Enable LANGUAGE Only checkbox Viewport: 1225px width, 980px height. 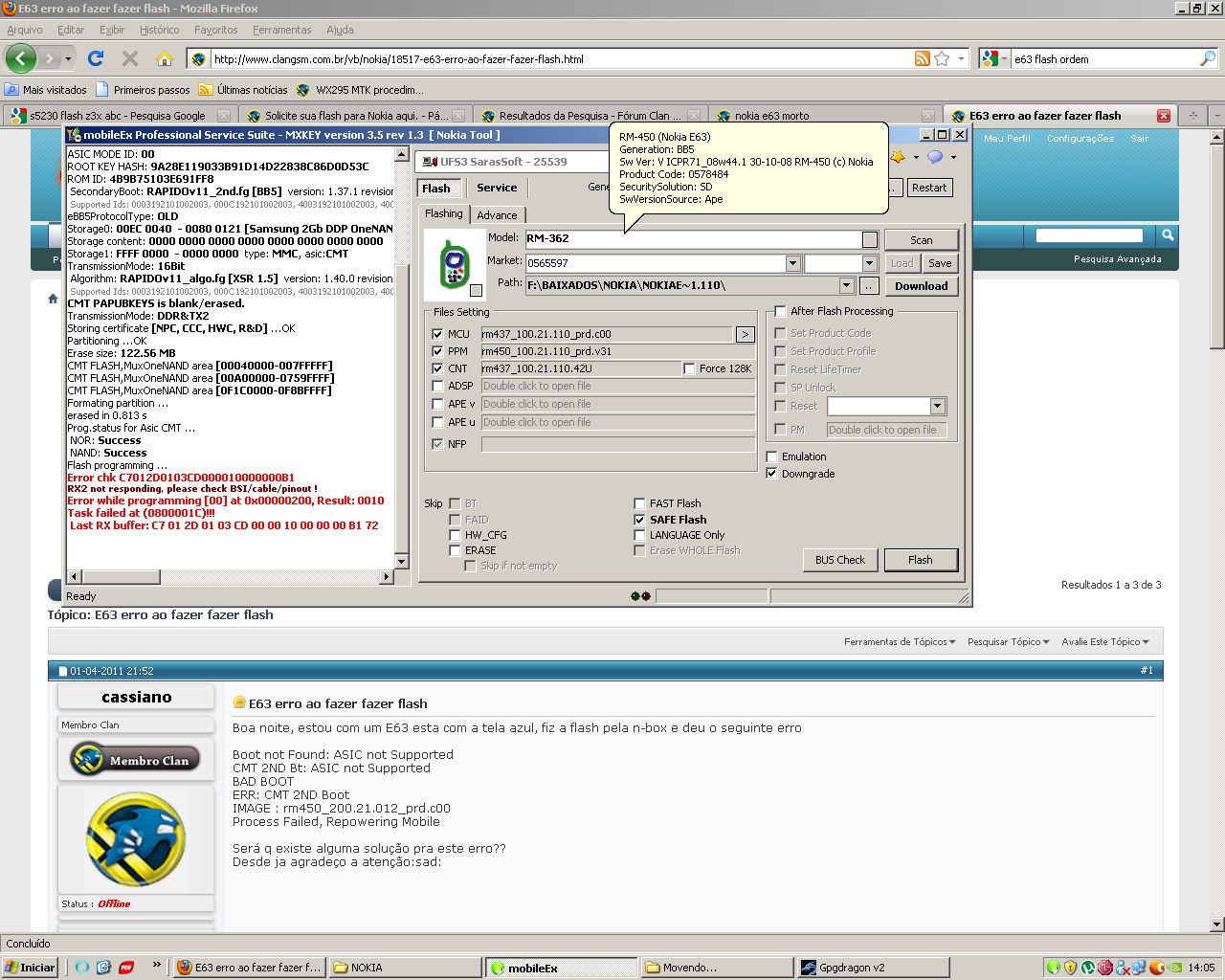pos(639,535)
